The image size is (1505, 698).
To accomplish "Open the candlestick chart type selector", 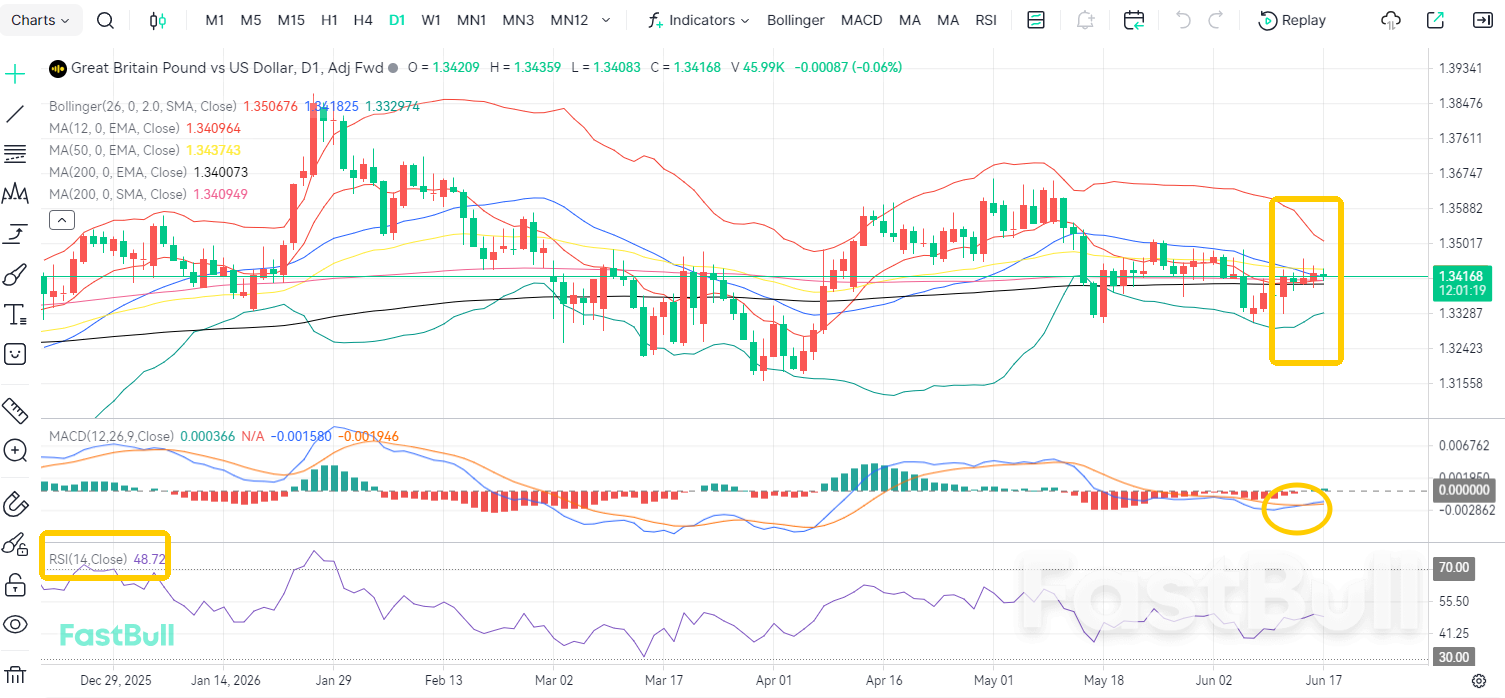I will (x=157, y=20).
